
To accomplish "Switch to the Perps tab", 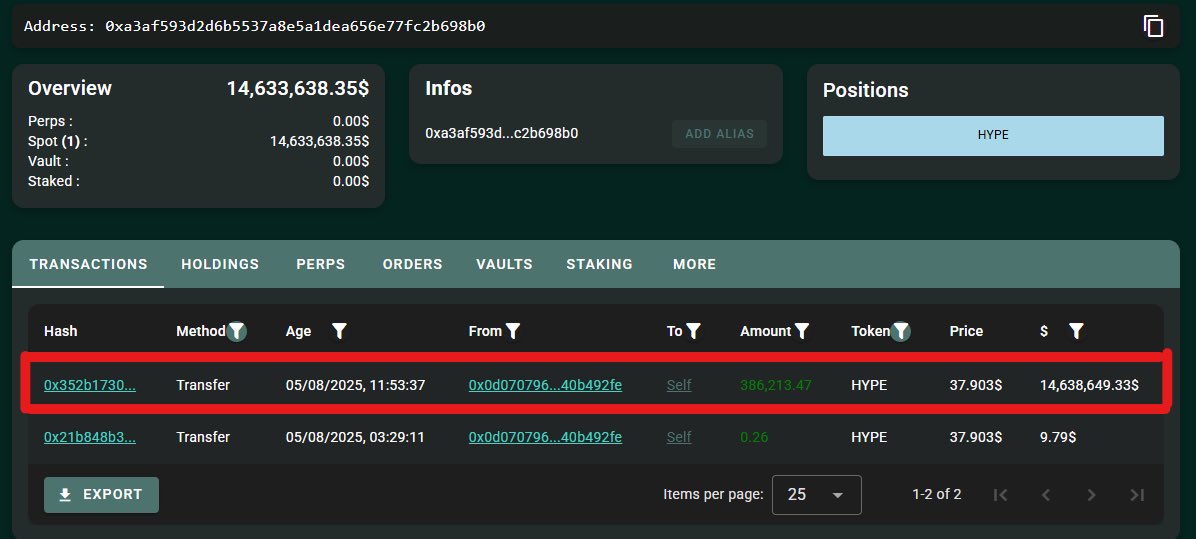I will click(320, 264).
